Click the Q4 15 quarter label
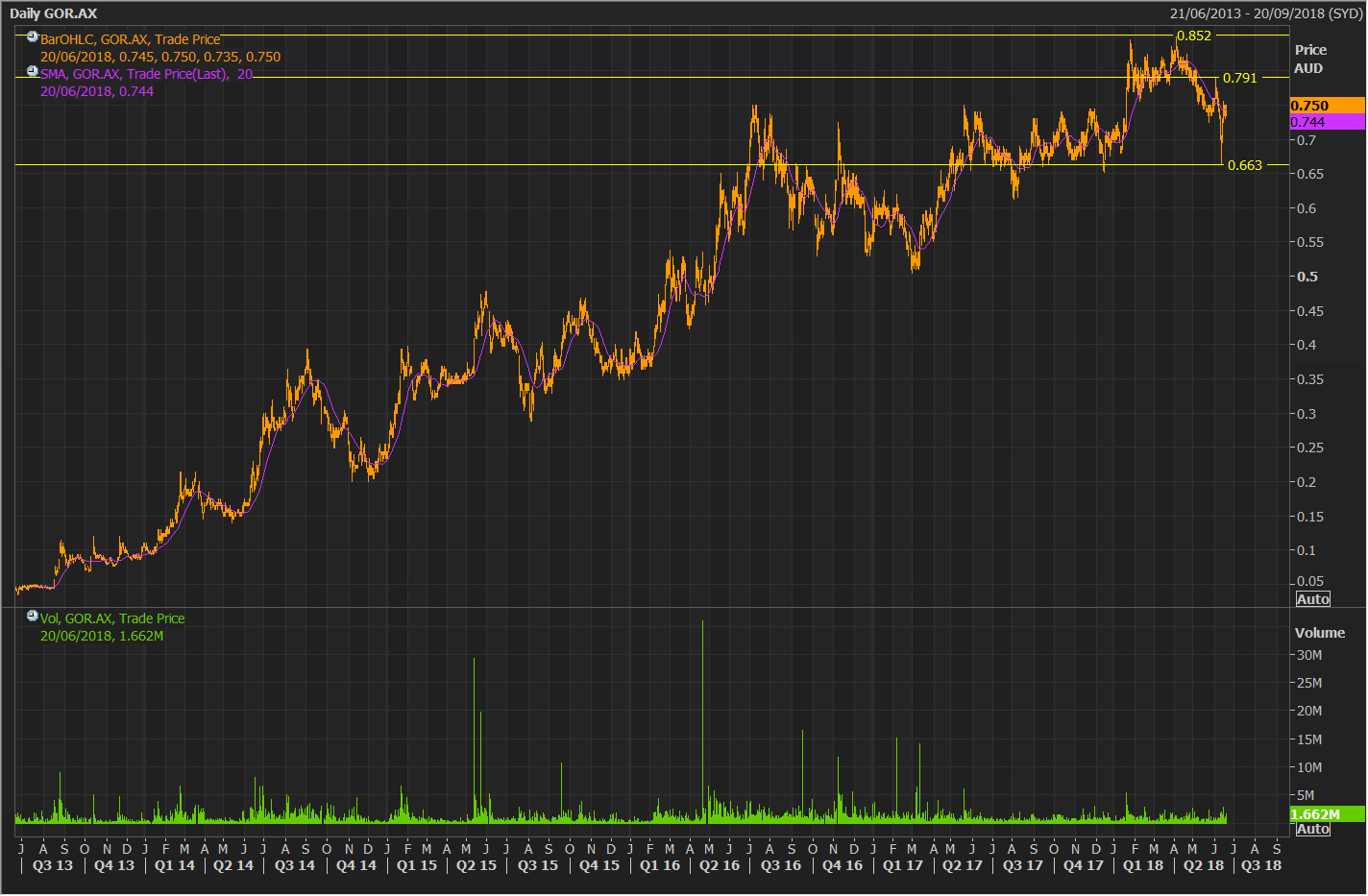 point(599,865)
